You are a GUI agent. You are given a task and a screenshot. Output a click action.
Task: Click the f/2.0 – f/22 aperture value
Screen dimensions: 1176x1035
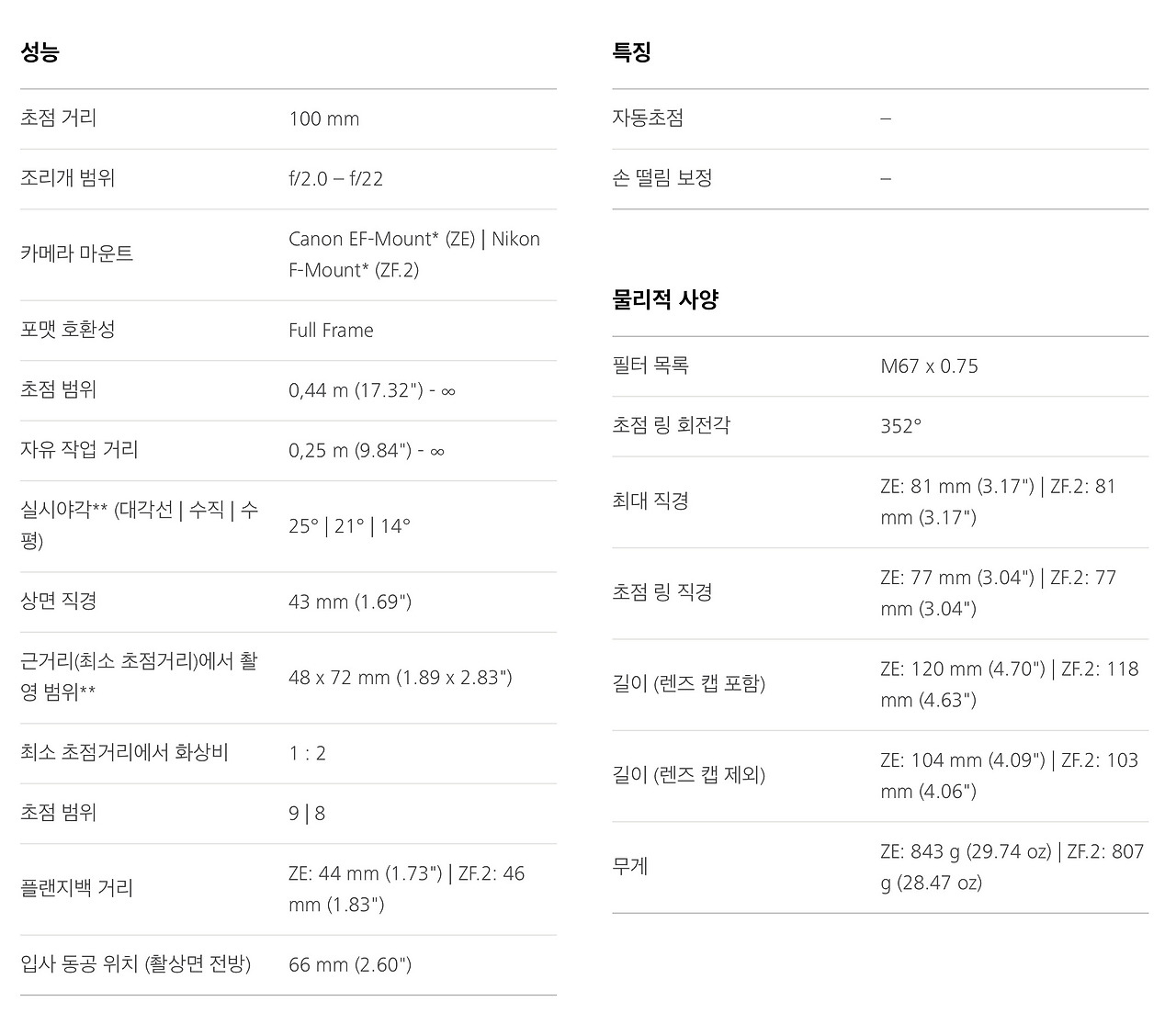335,178
